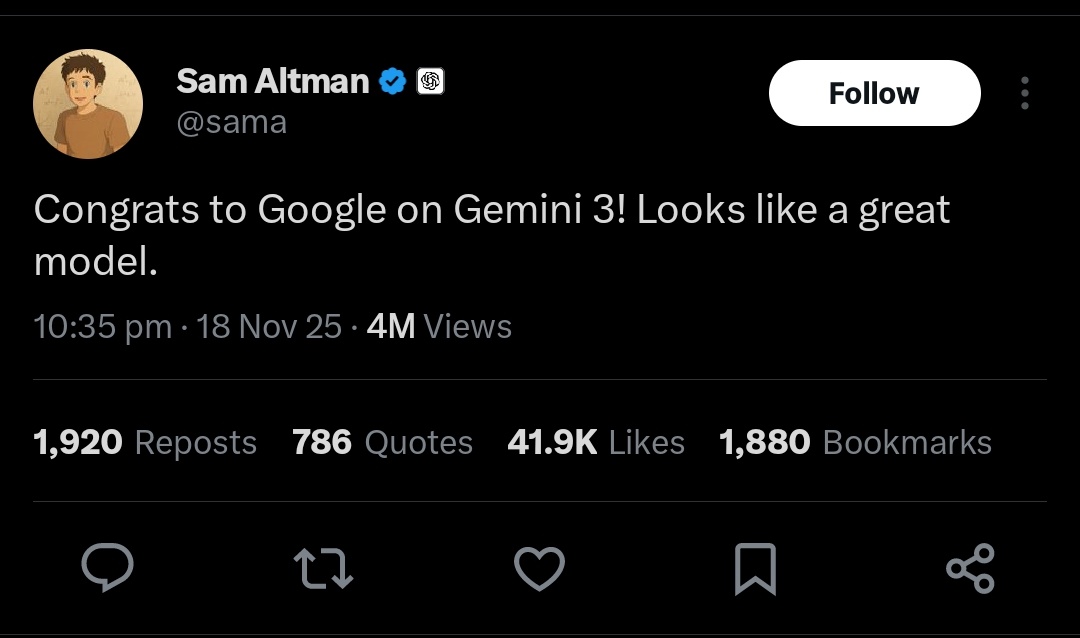Click the OpenAI affiliation badge
This screenshot has width=1080, height=638.
[x=430, y=82]
